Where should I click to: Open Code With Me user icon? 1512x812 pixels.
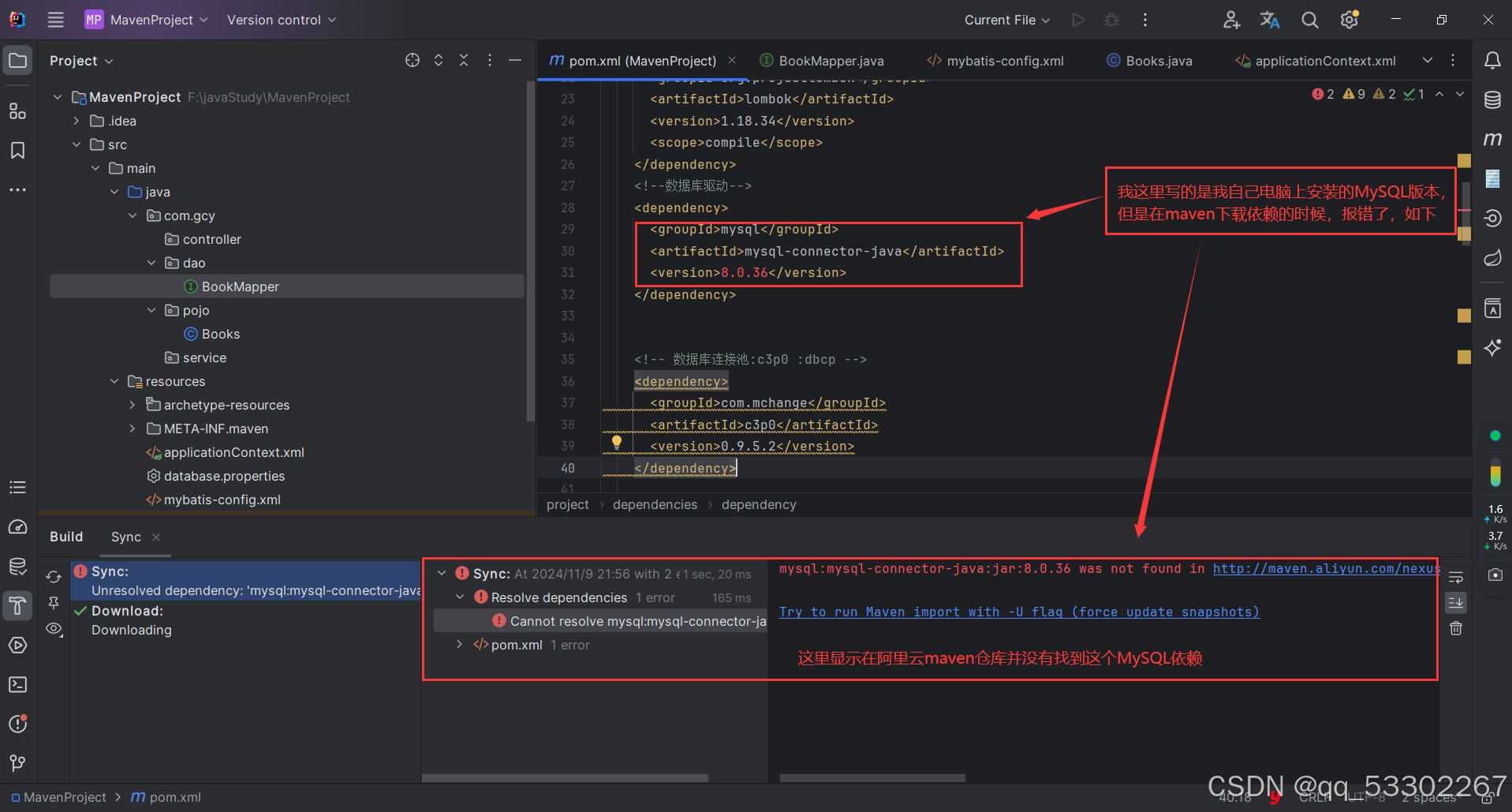[x=1231, y=20]
